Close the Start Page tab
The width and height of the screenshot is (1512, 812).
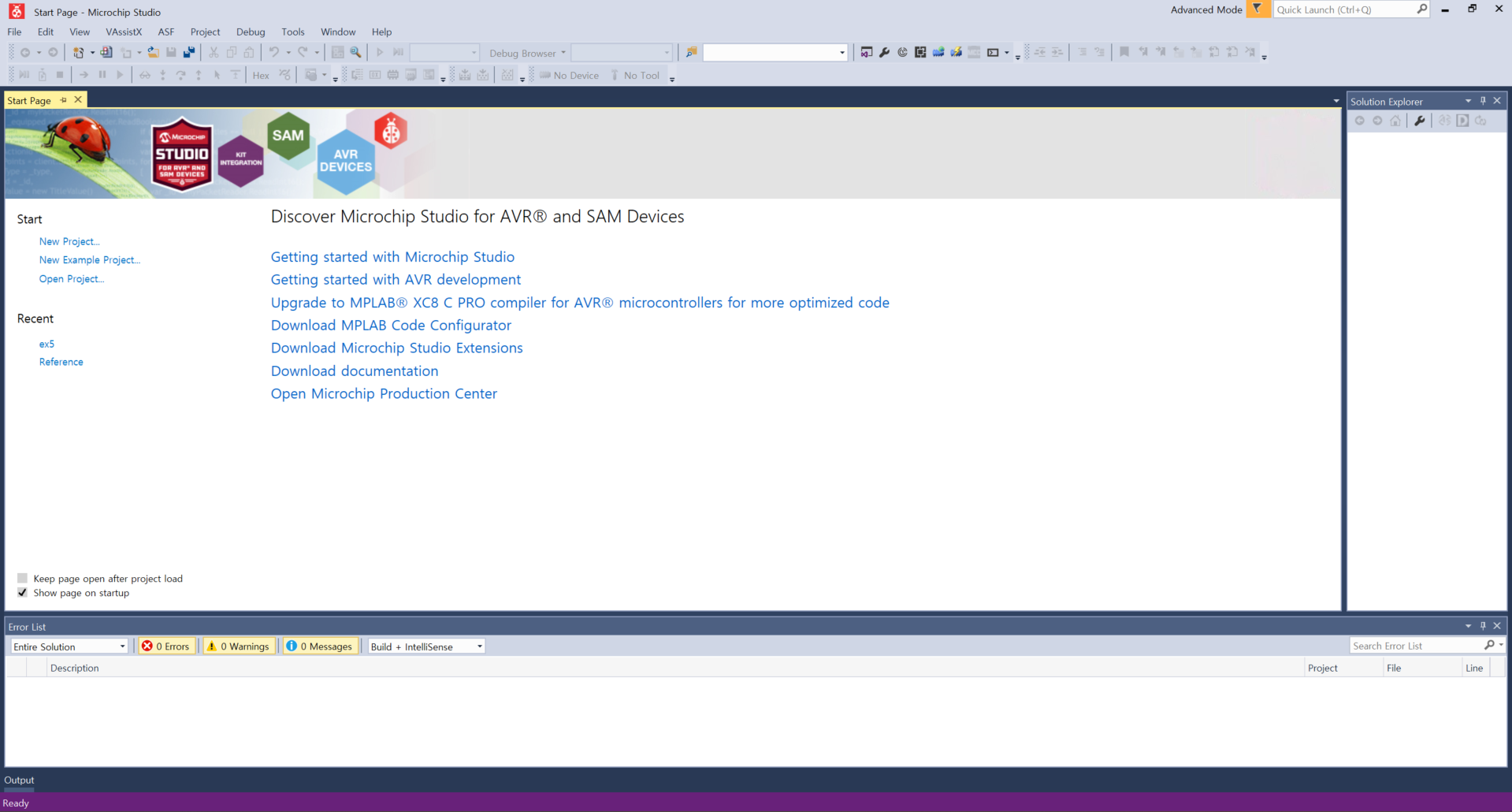78,100
